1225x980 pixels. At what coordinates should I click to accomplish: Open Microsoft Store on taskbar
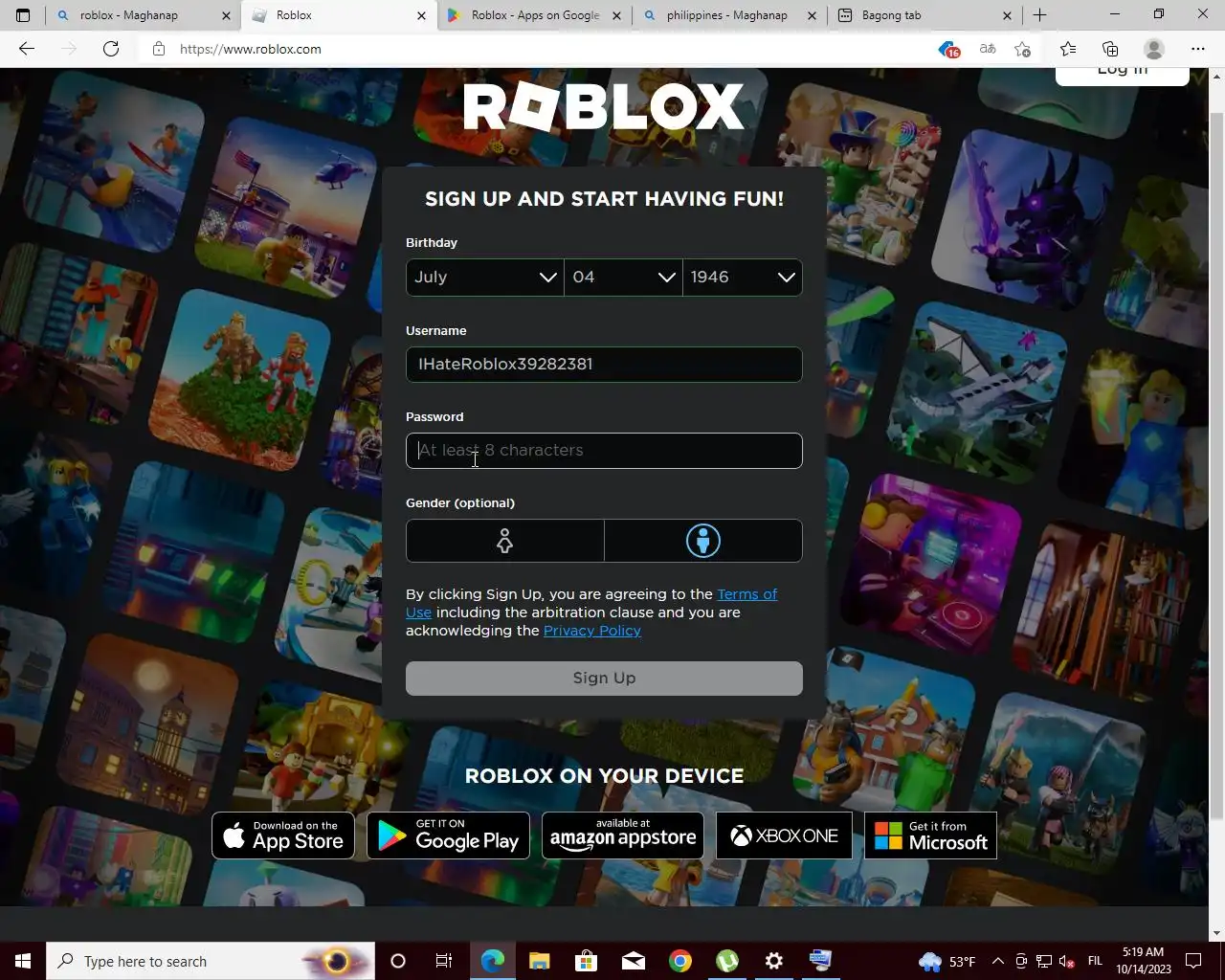point(586,961)
